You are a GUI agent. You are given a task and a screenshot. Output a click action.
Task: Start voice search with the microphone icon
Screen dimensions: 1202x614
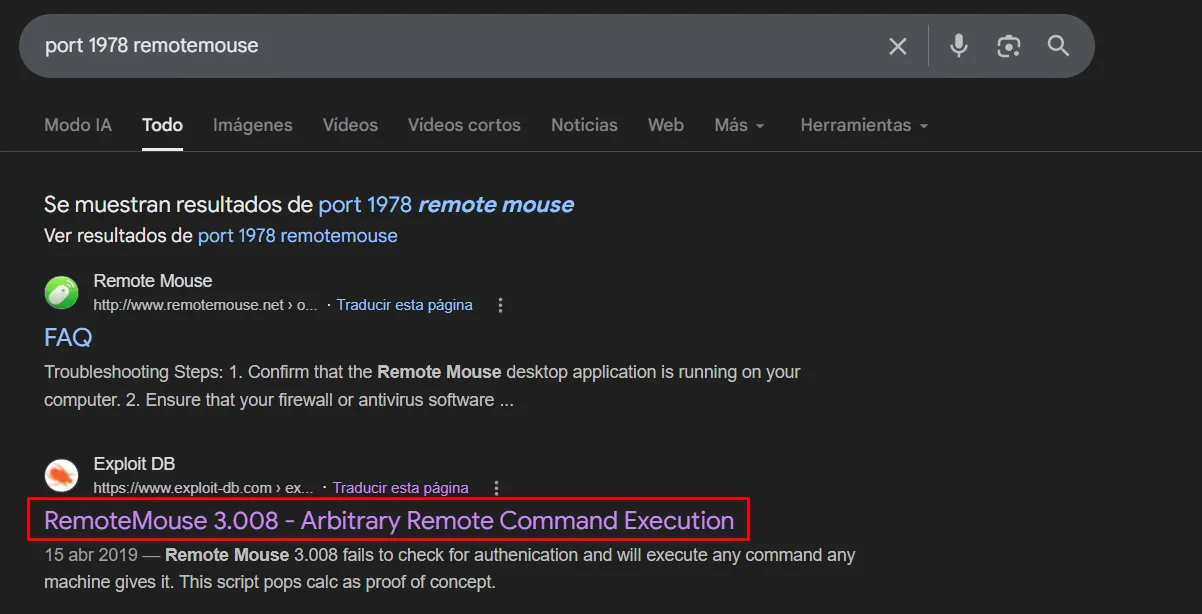959,46
